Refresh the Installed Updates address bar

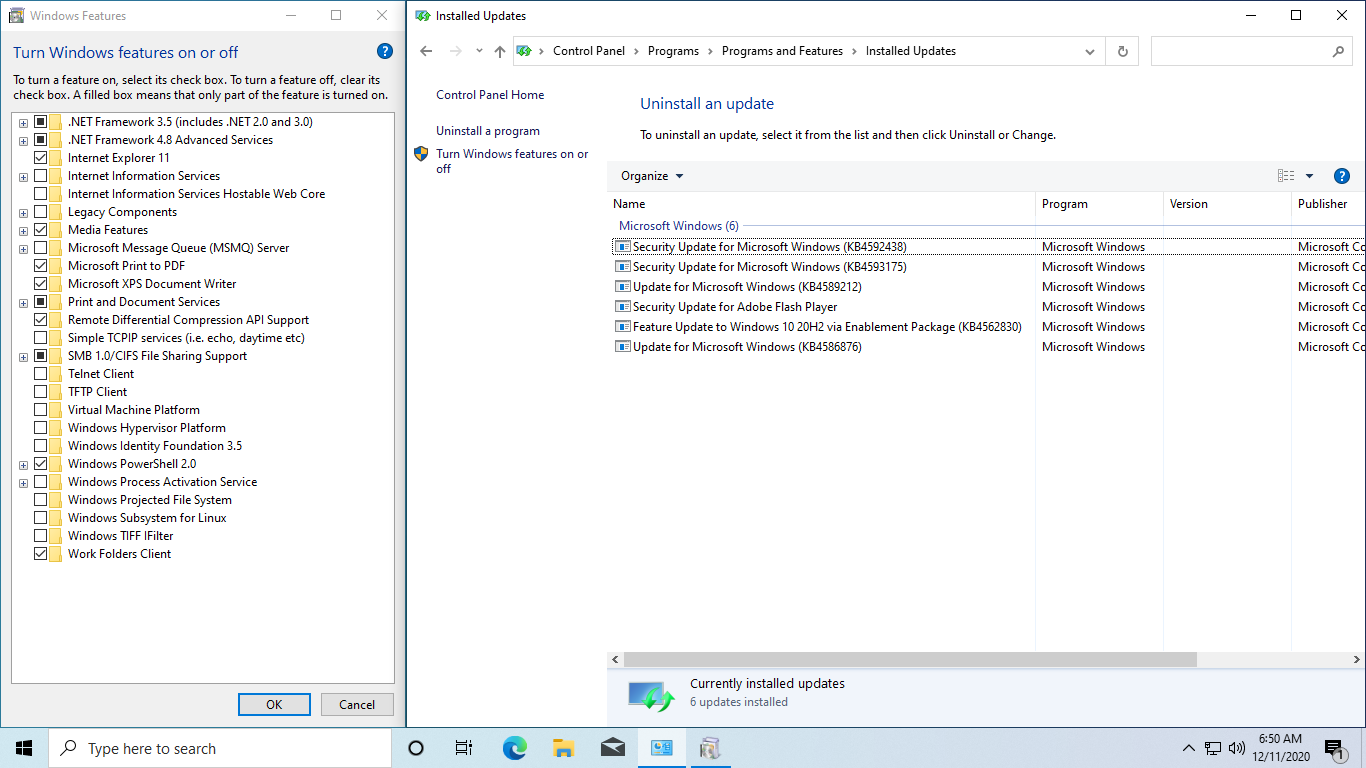tap(1123, 51)
